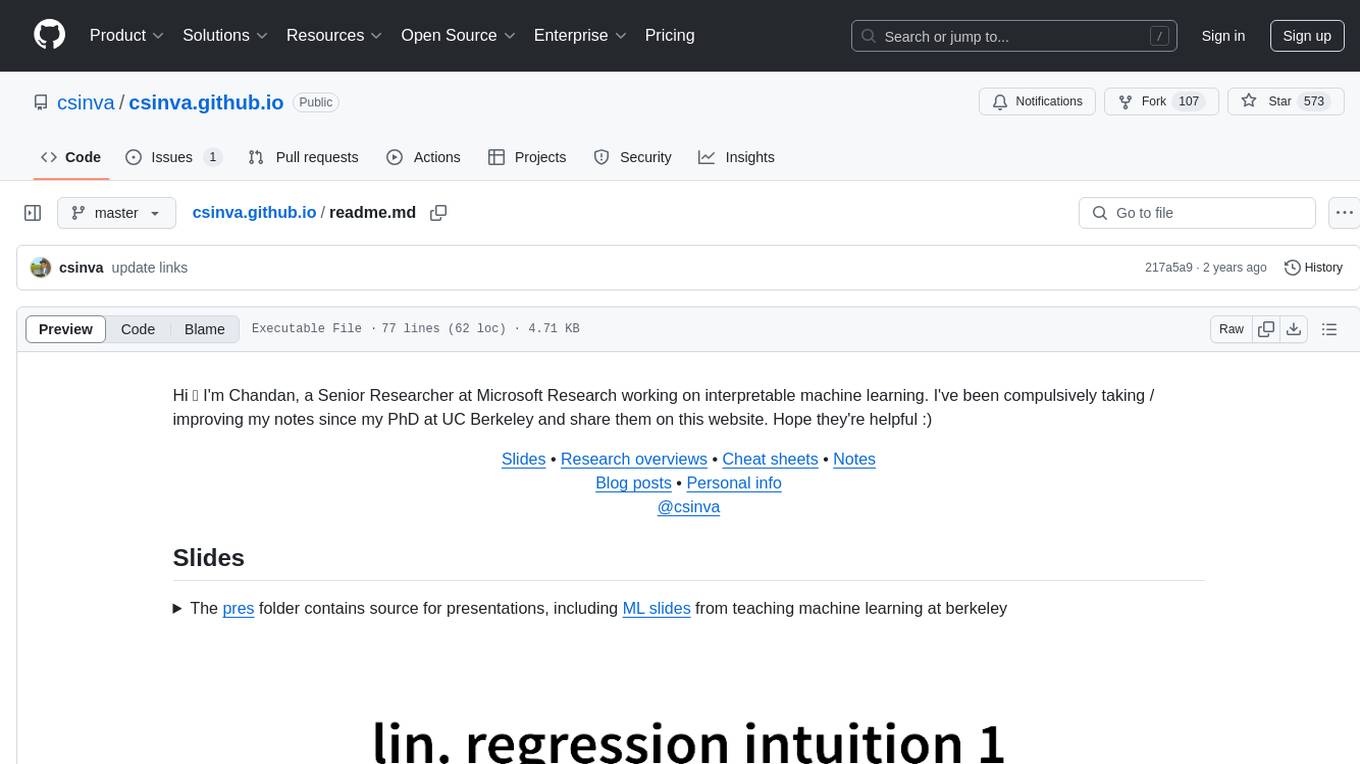Open the @csinva link
1360x764 pixels.
click(x=688, y=507)
